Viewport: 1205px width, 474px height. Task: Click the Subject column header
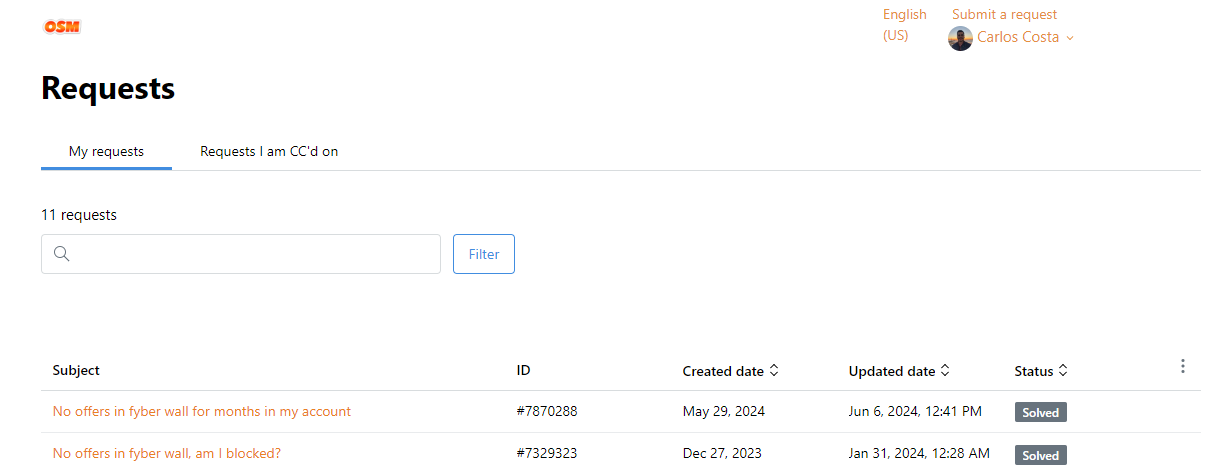click(x=76, y=370)
